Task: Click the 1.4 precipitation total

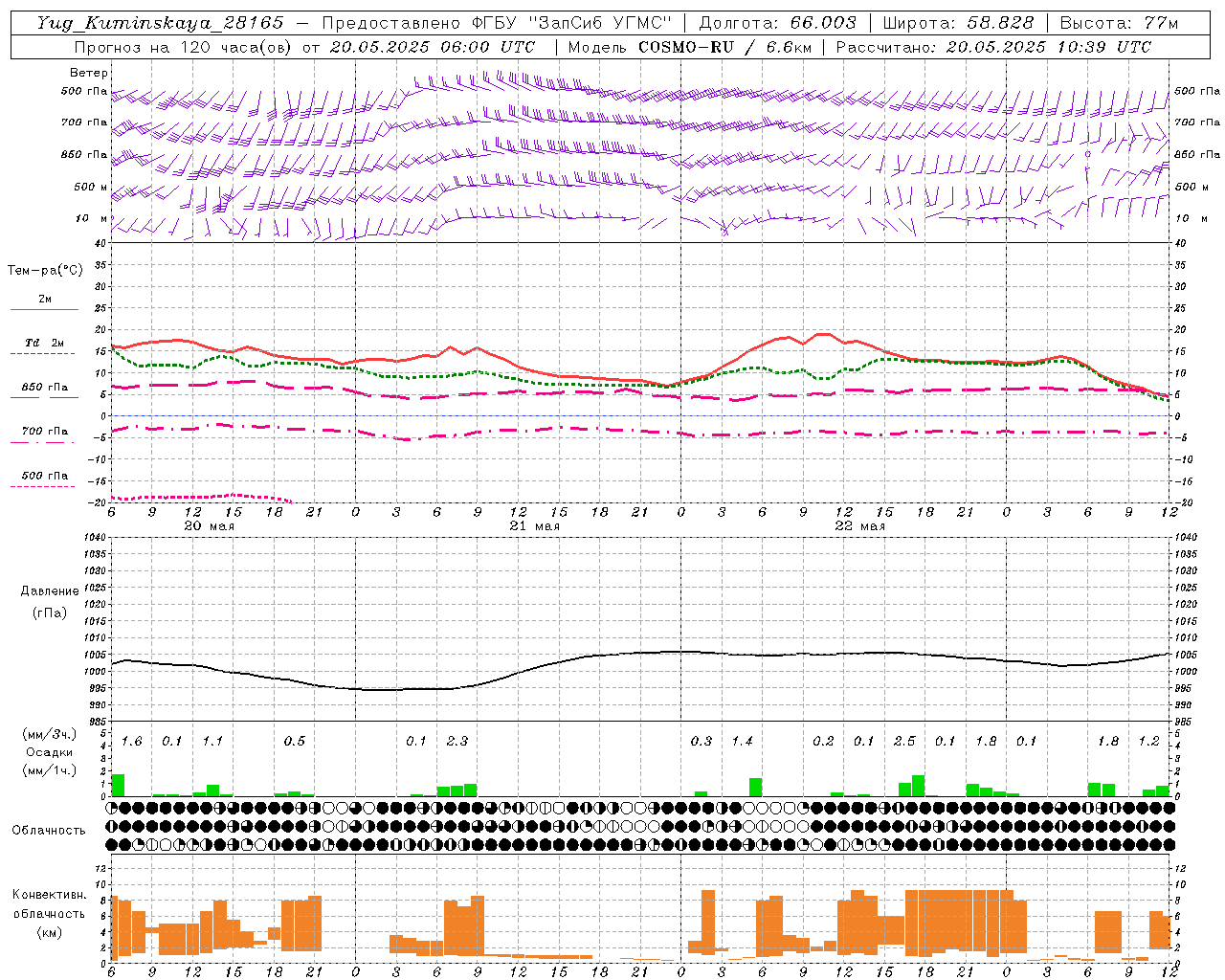Action: point(742,742)
